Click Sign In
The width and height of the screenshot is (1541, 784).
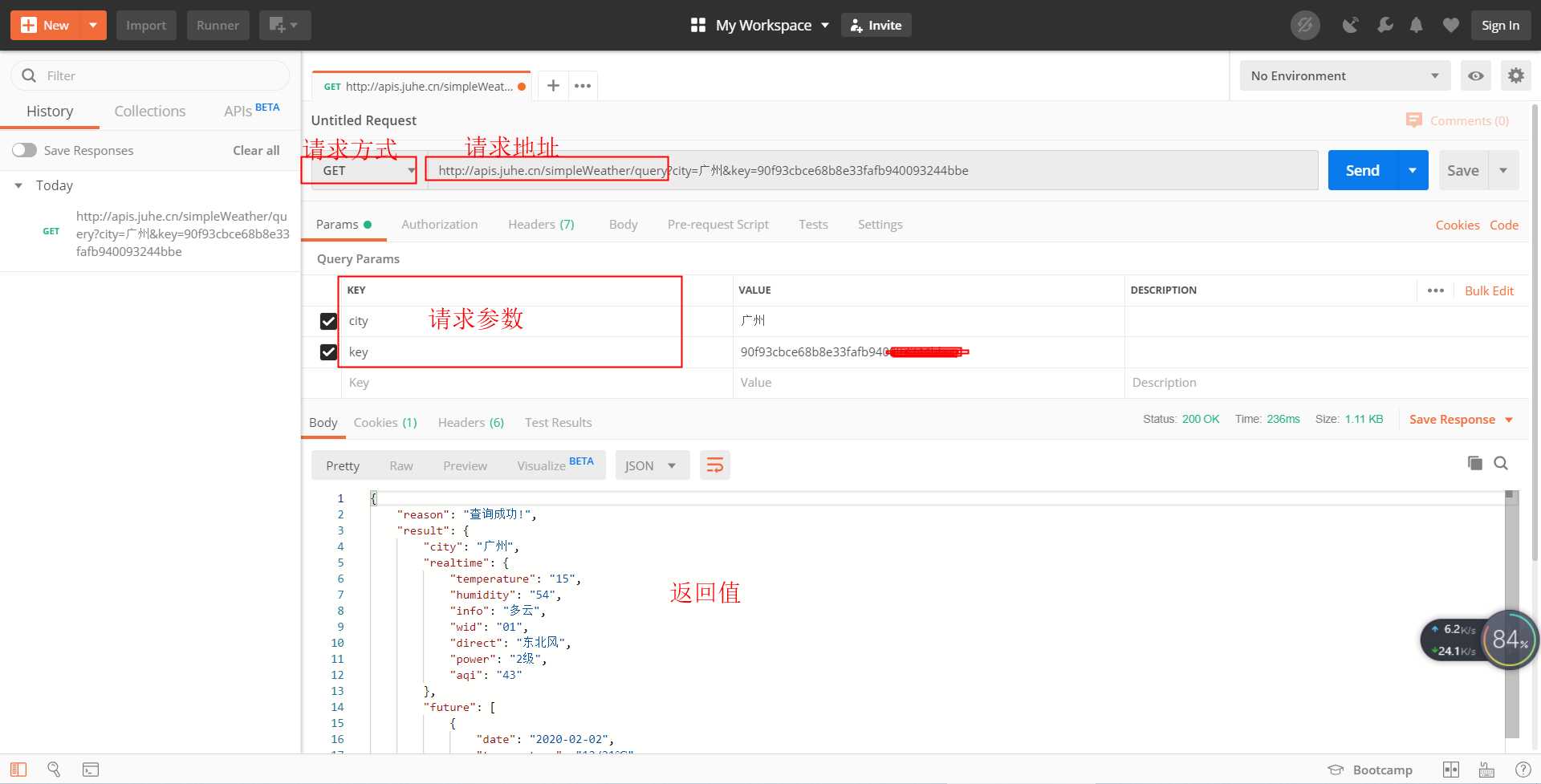click(x=1500, y=25)
